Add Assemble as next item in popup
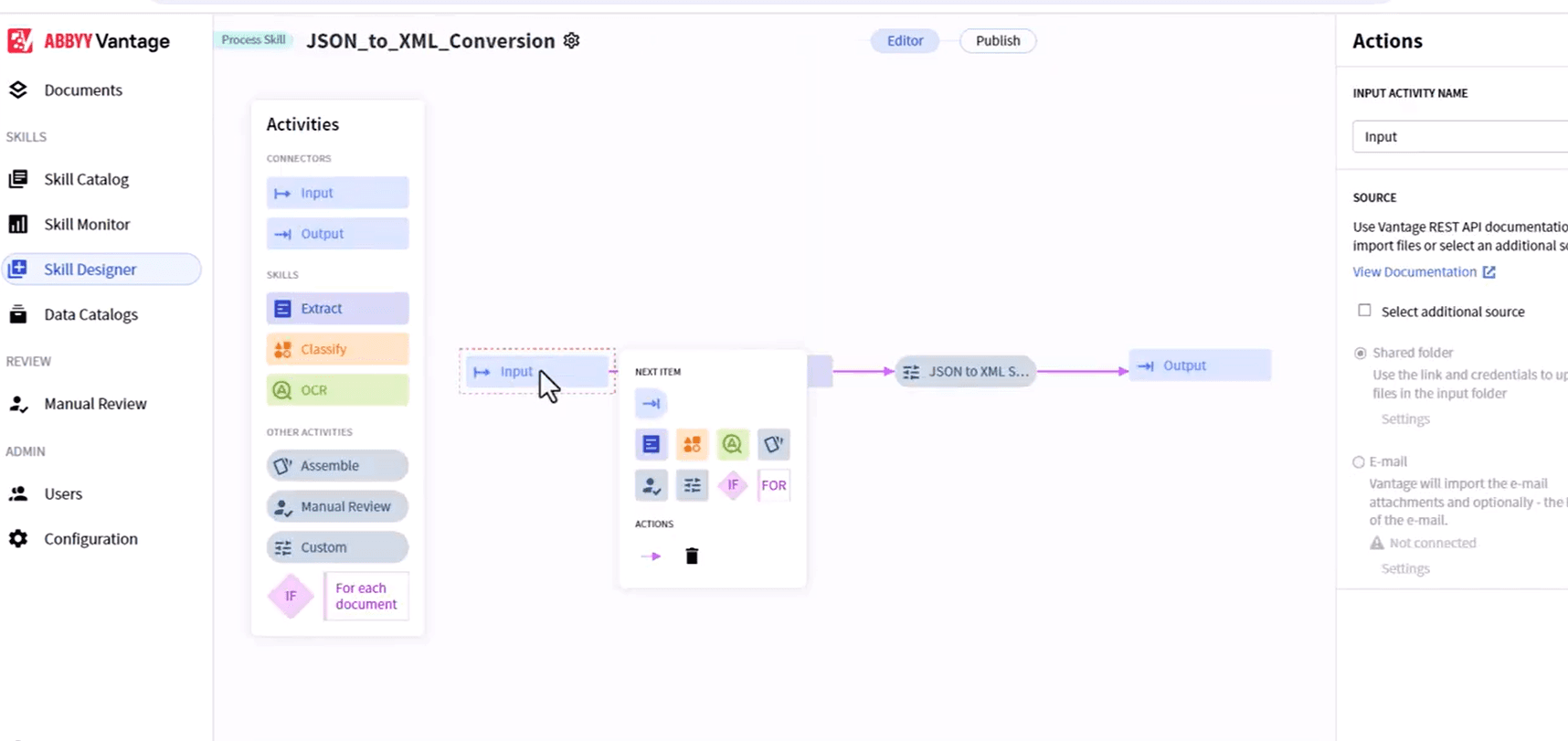 click(x=774, y=444)
